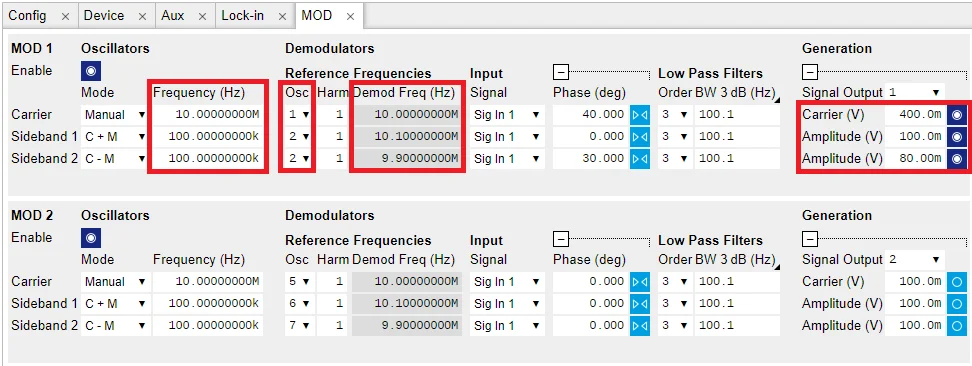This screenshot has height=366, width=972.
Task: Open MOD 2 Sideband 2 filter Order dropdown
Action: (x=674, y=326)
